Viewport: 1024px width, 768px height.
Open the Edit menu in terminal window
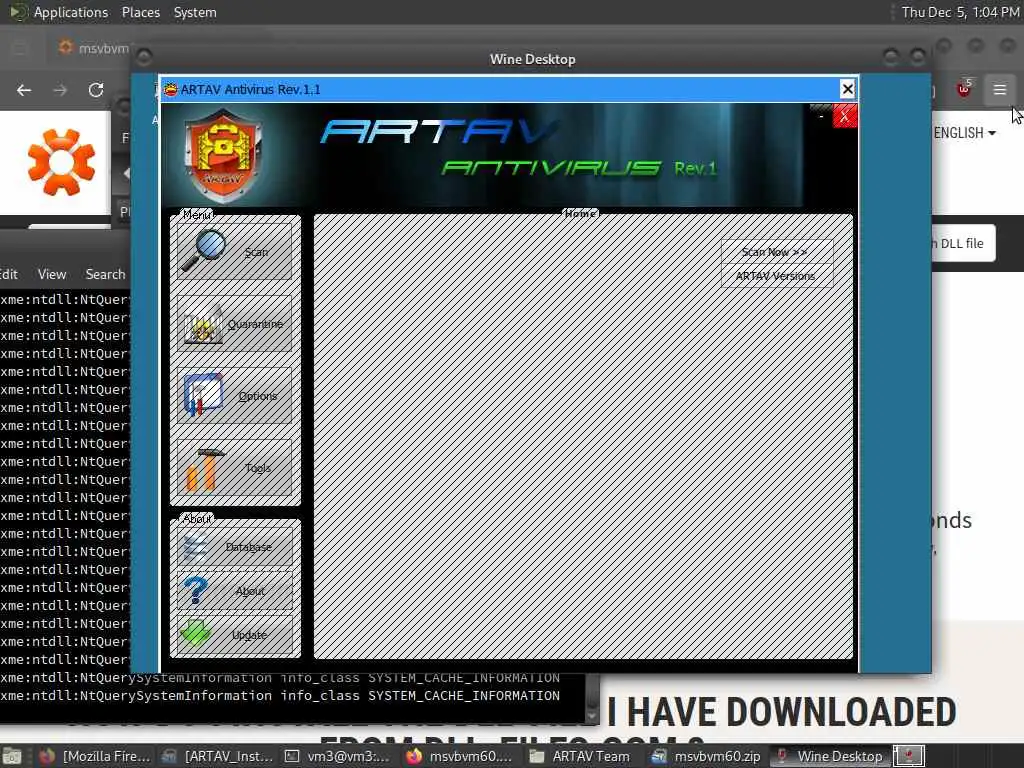pyautogui.click(x=9, y=274)
